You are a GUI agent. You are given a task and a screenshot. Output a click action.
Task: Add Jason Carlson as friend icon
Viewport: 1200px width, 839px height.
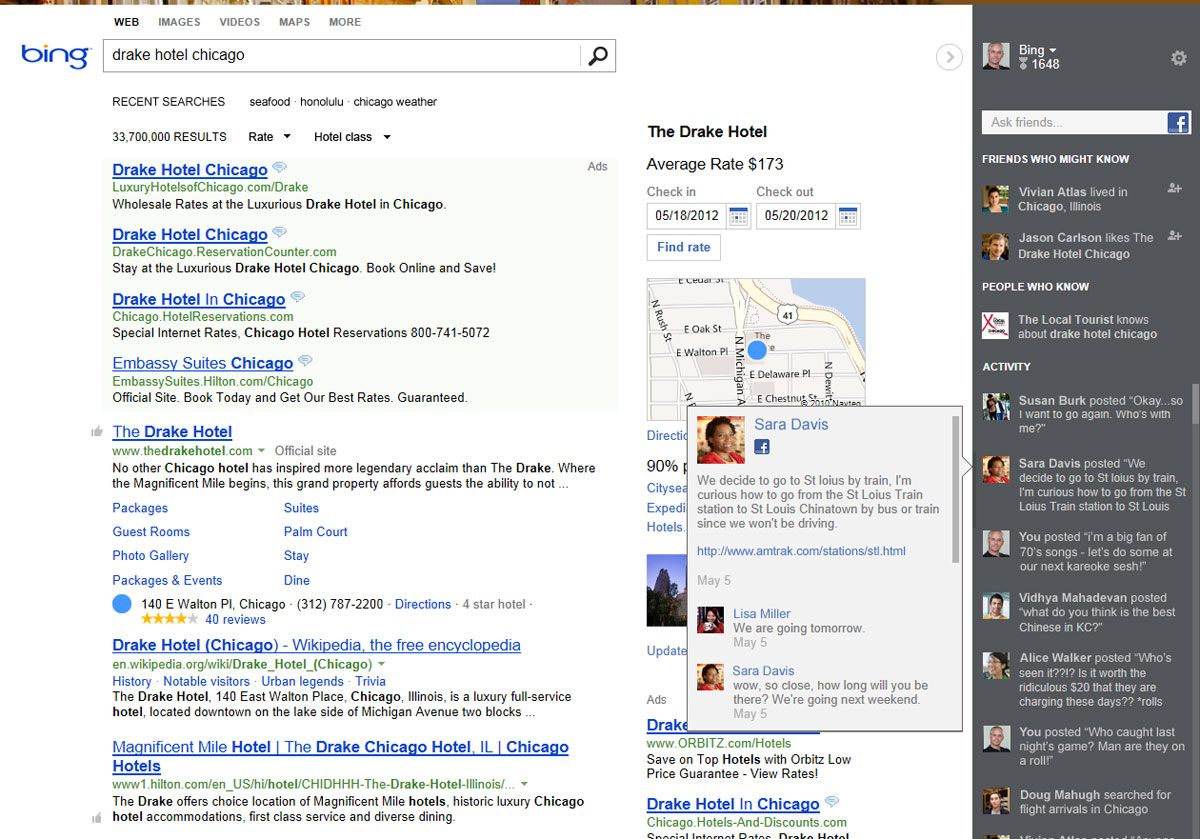click(1175, 236)
